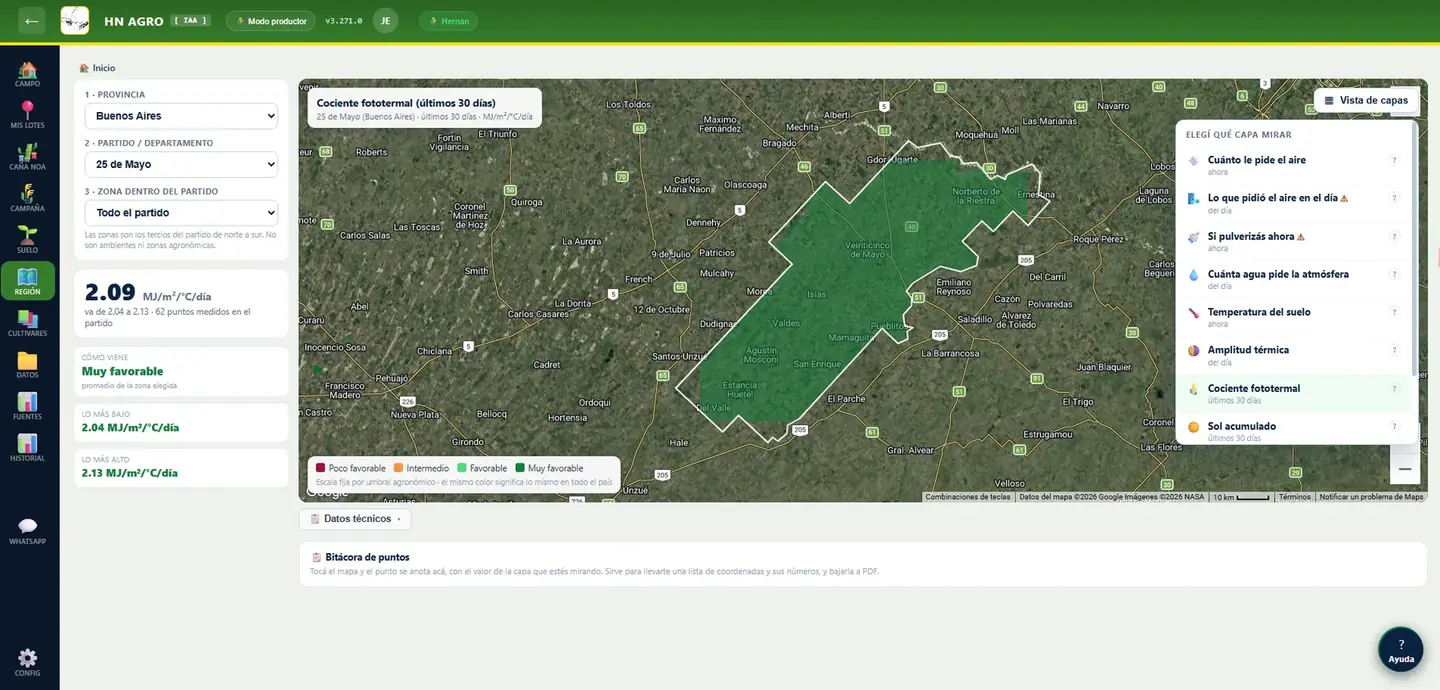The image size is (1440, 690).
Task: Choose the Temperatura del suelo layer
Action: pos(1295,317)
